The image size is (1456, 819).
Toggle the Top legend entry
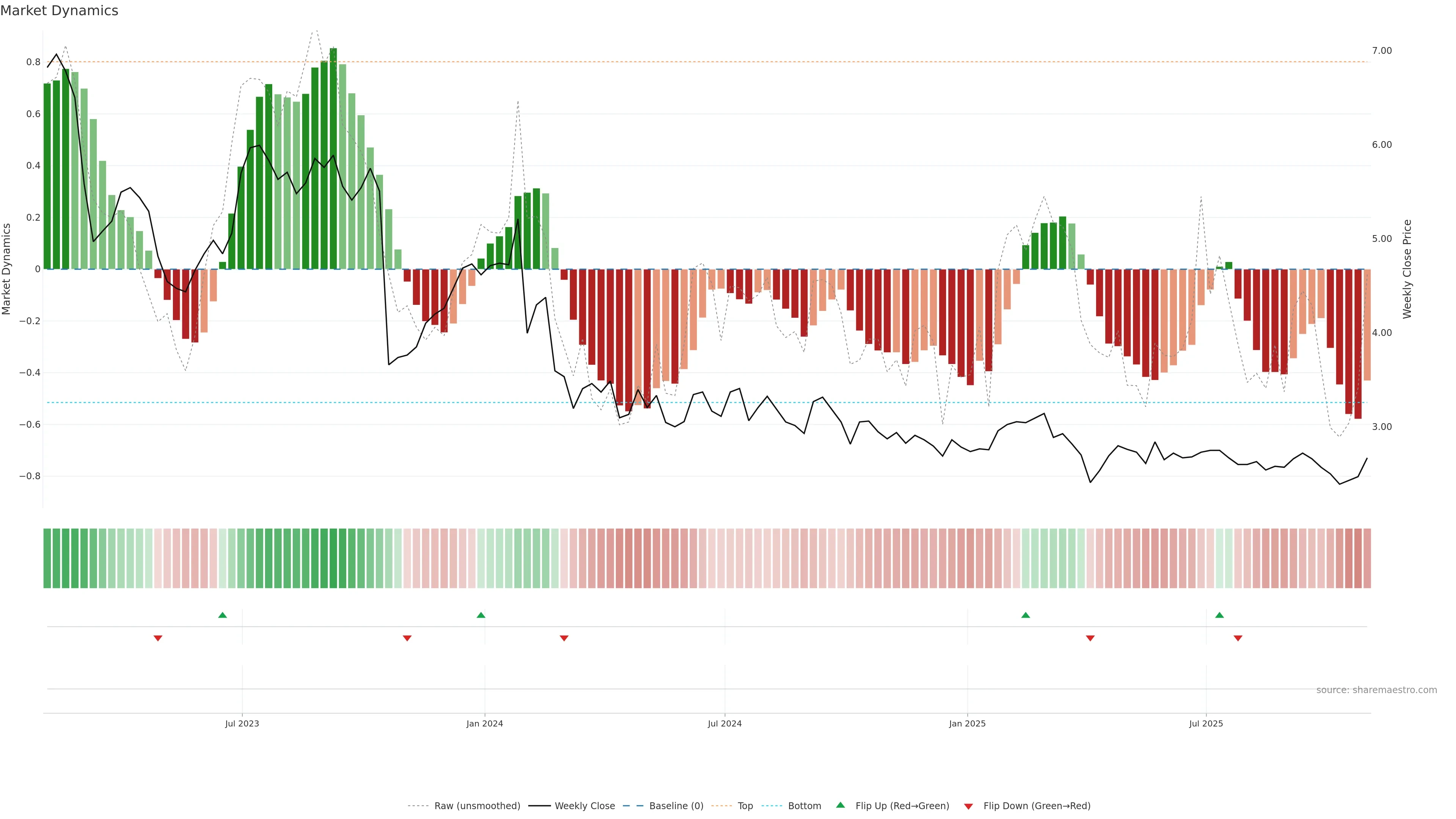point(745,806)
